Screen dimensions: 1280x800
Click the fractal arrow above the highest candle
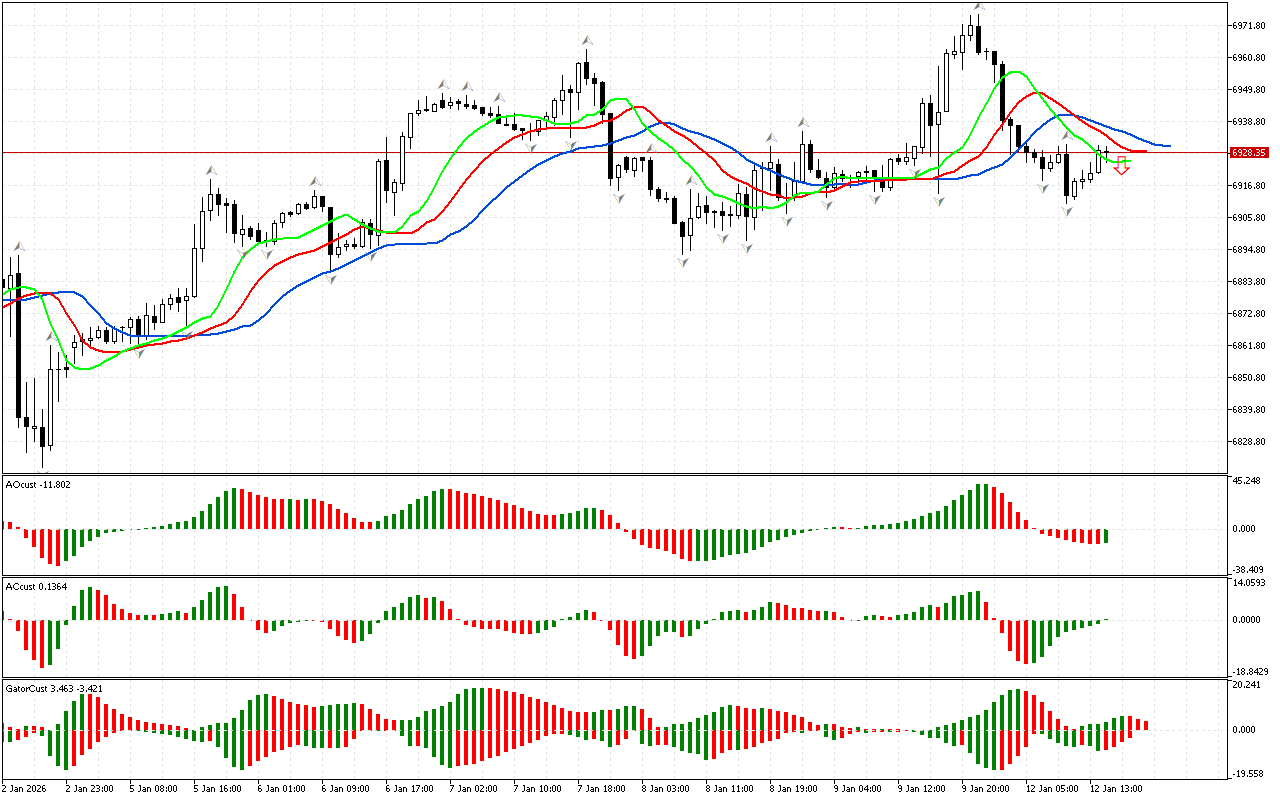click(x=979, y=7)
